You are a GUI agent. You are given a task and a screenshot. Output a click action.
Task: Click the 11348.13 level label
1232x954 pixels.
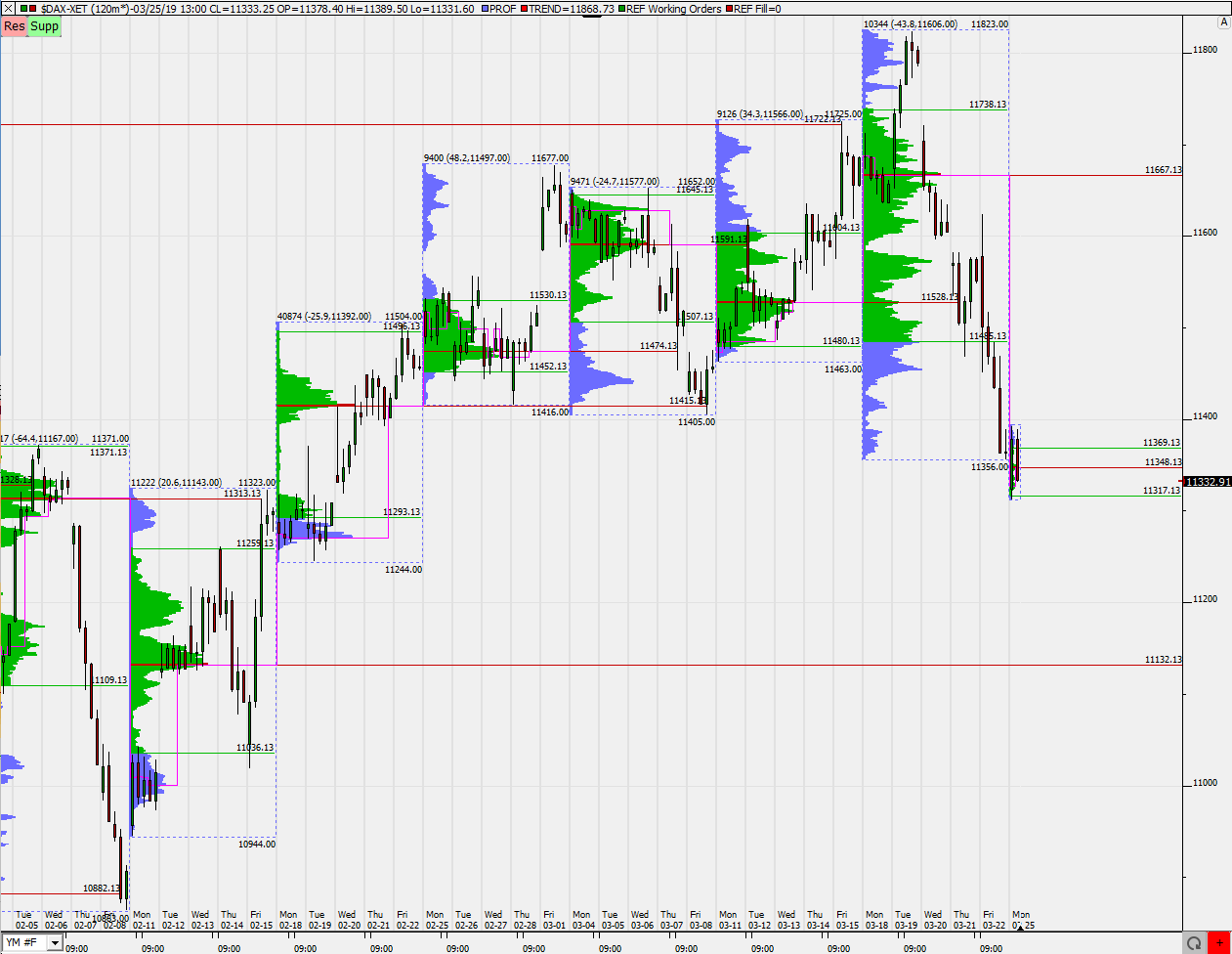1164,462
